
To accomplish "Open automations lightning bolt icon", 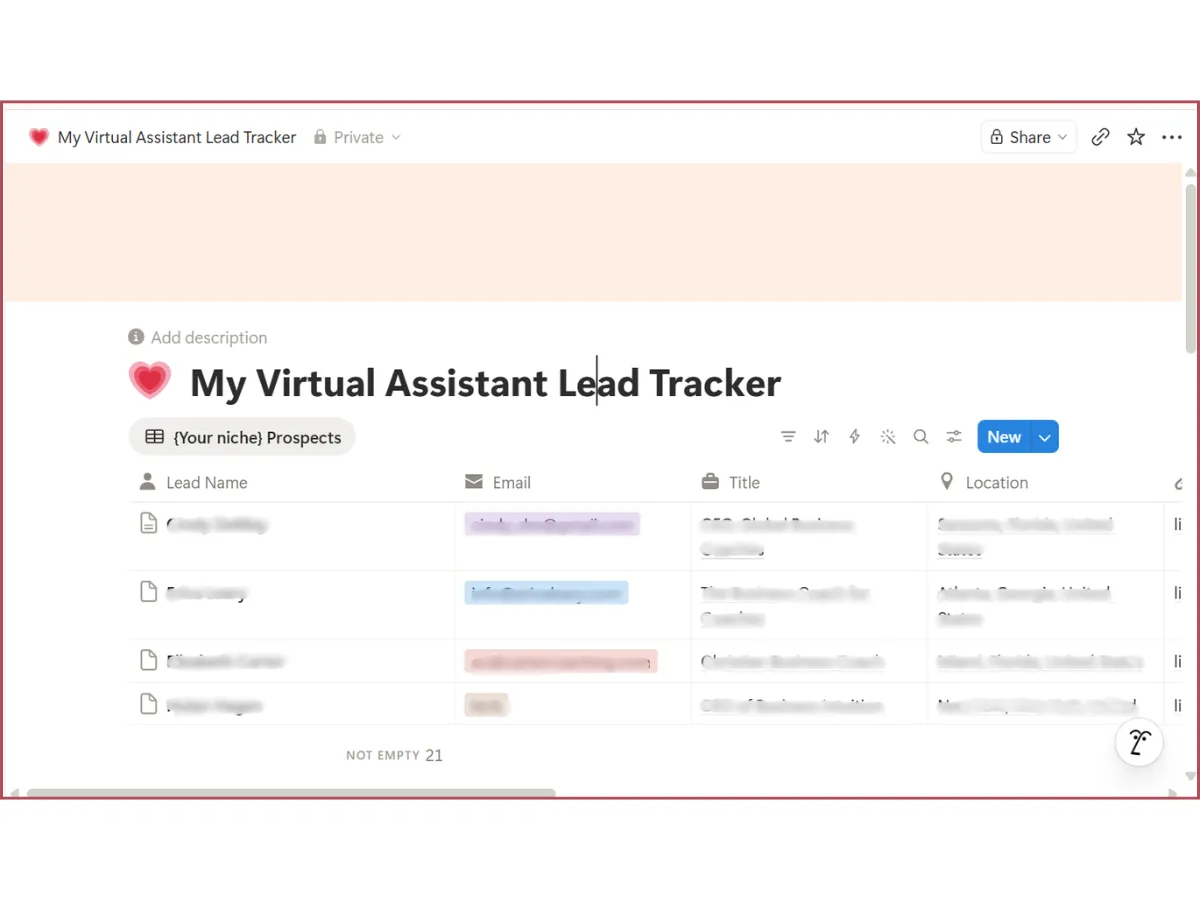I will pyautogui.click(x=854, y=437).
